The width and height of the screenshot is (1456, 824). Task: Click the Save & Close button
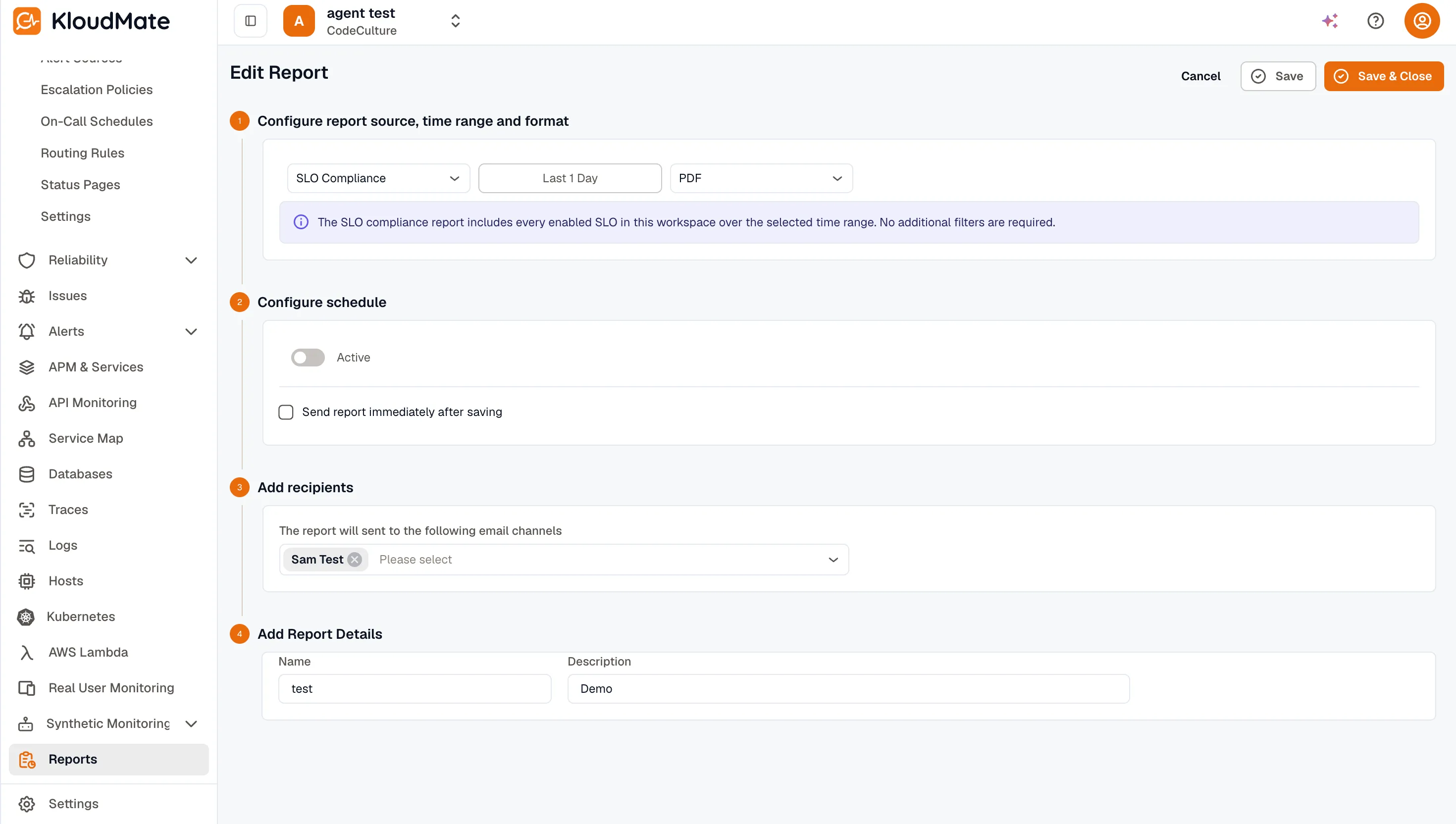tap(1384, 76)
